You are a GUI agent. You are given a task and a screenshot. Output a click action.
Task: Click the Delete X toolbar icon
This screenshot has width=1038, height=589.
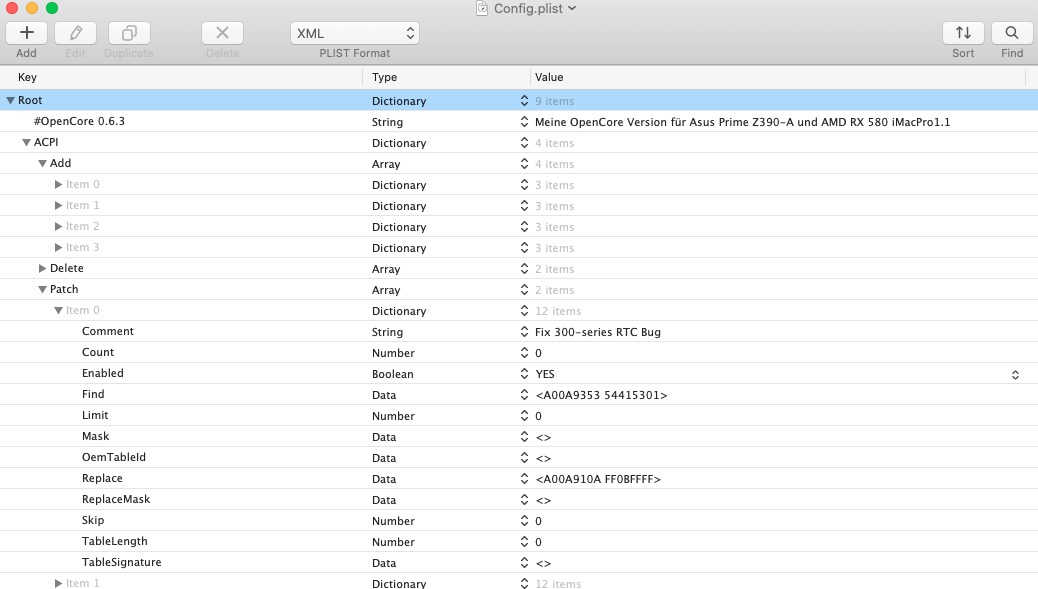tap(222, 33)
